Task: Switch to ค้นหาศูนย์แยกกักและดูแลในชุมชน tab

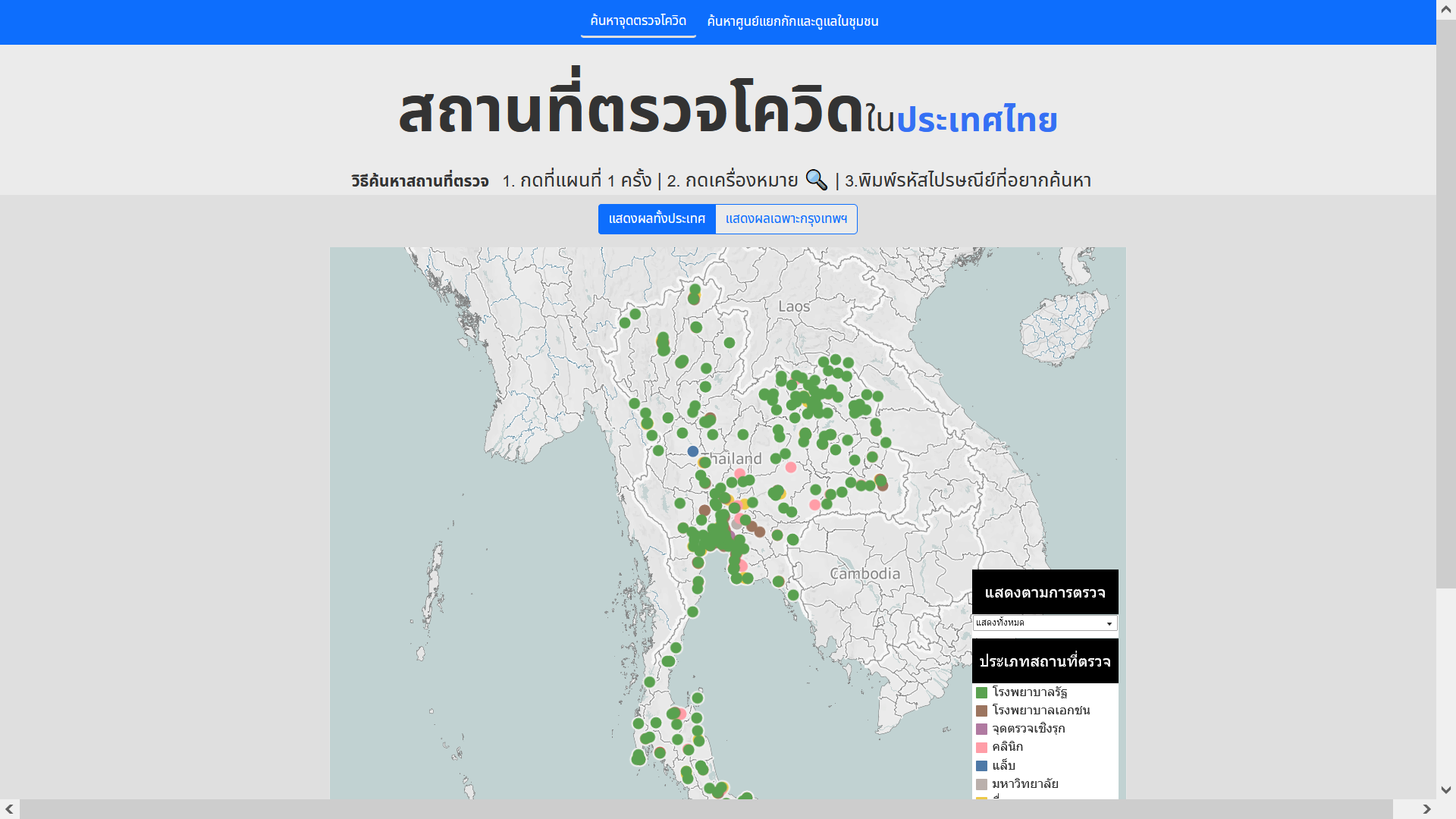Action: click(792, 21)
